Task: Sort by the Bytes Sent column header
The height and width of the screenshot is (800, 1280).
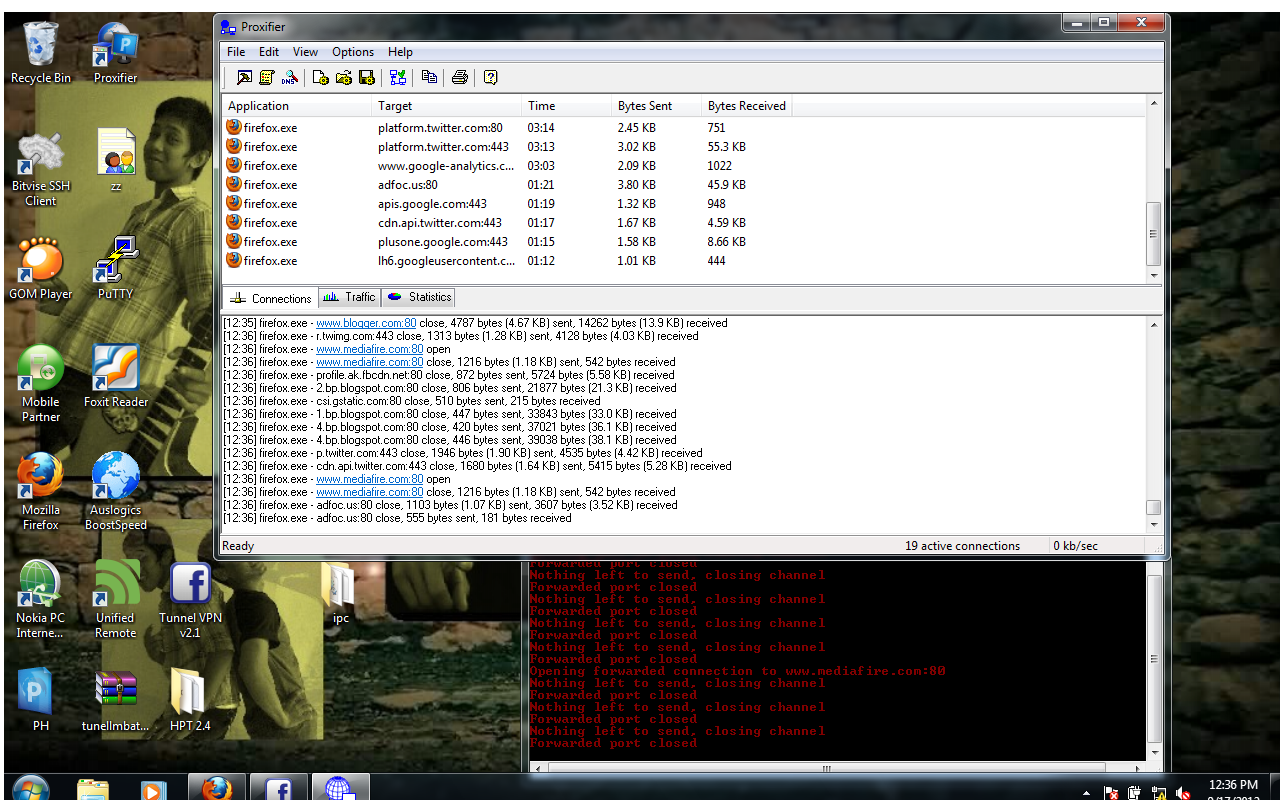Action: (657, 106)
